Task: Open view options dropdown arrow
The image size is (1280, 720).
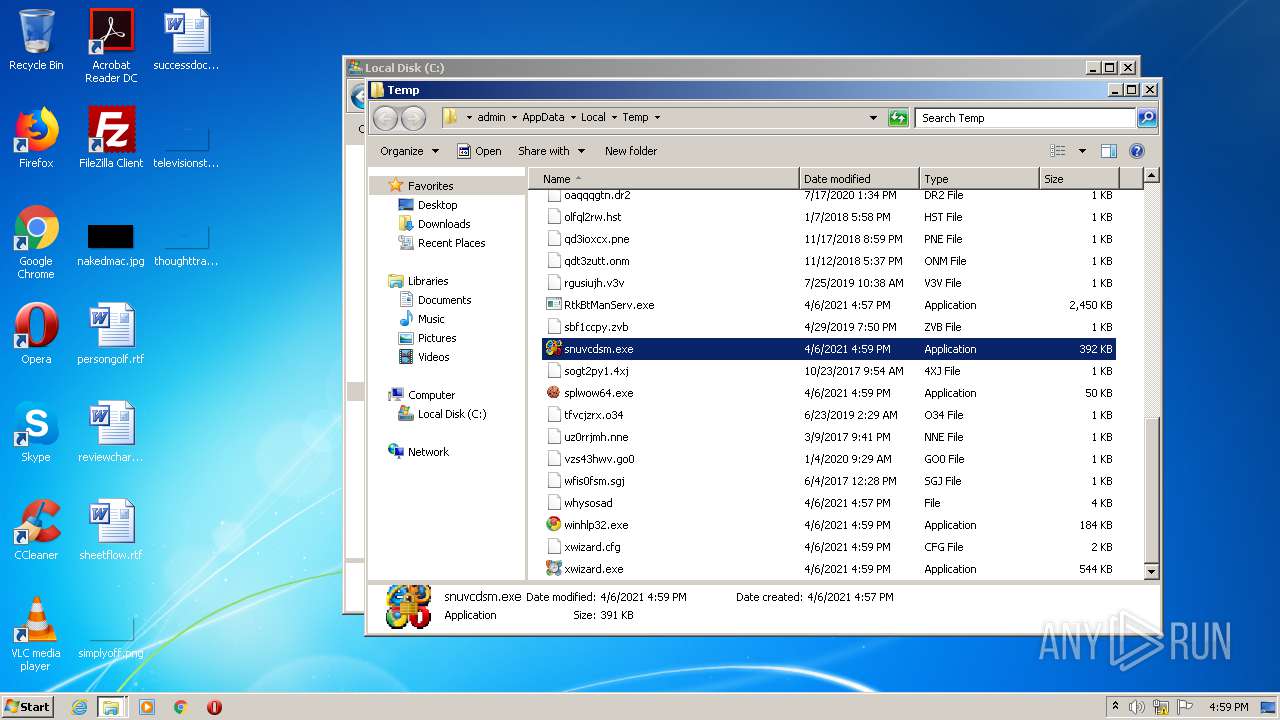Action: coord(1082,151)
